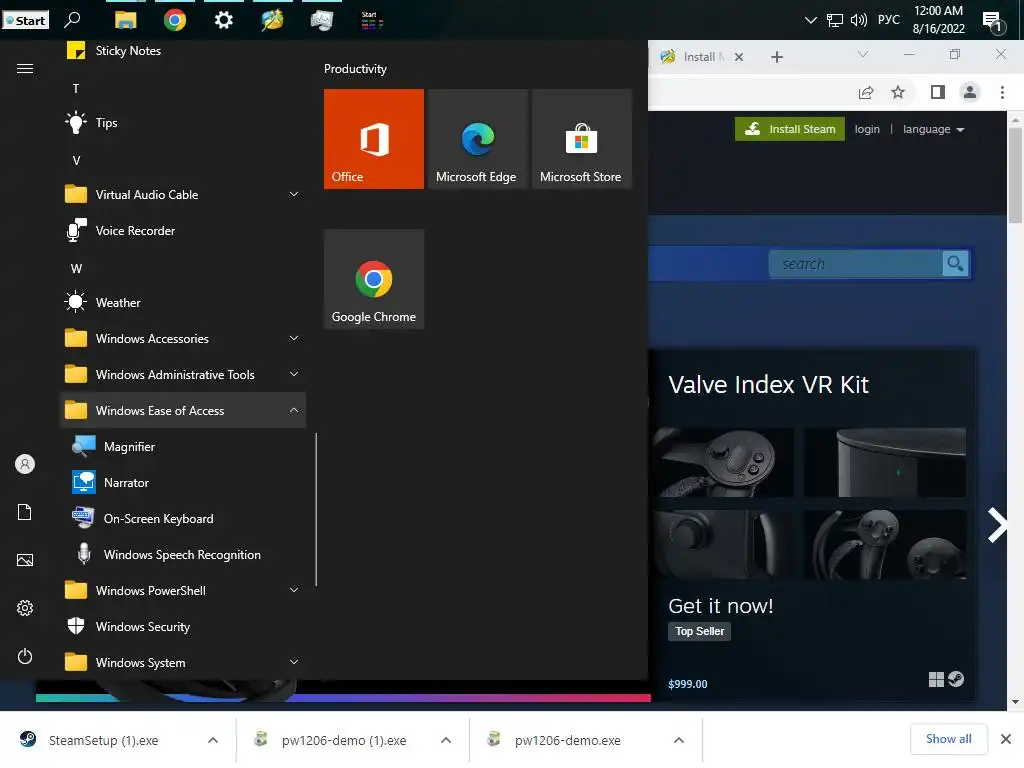
Task: Bookmark this page with the star icon
Action: (x=898, y=92)
